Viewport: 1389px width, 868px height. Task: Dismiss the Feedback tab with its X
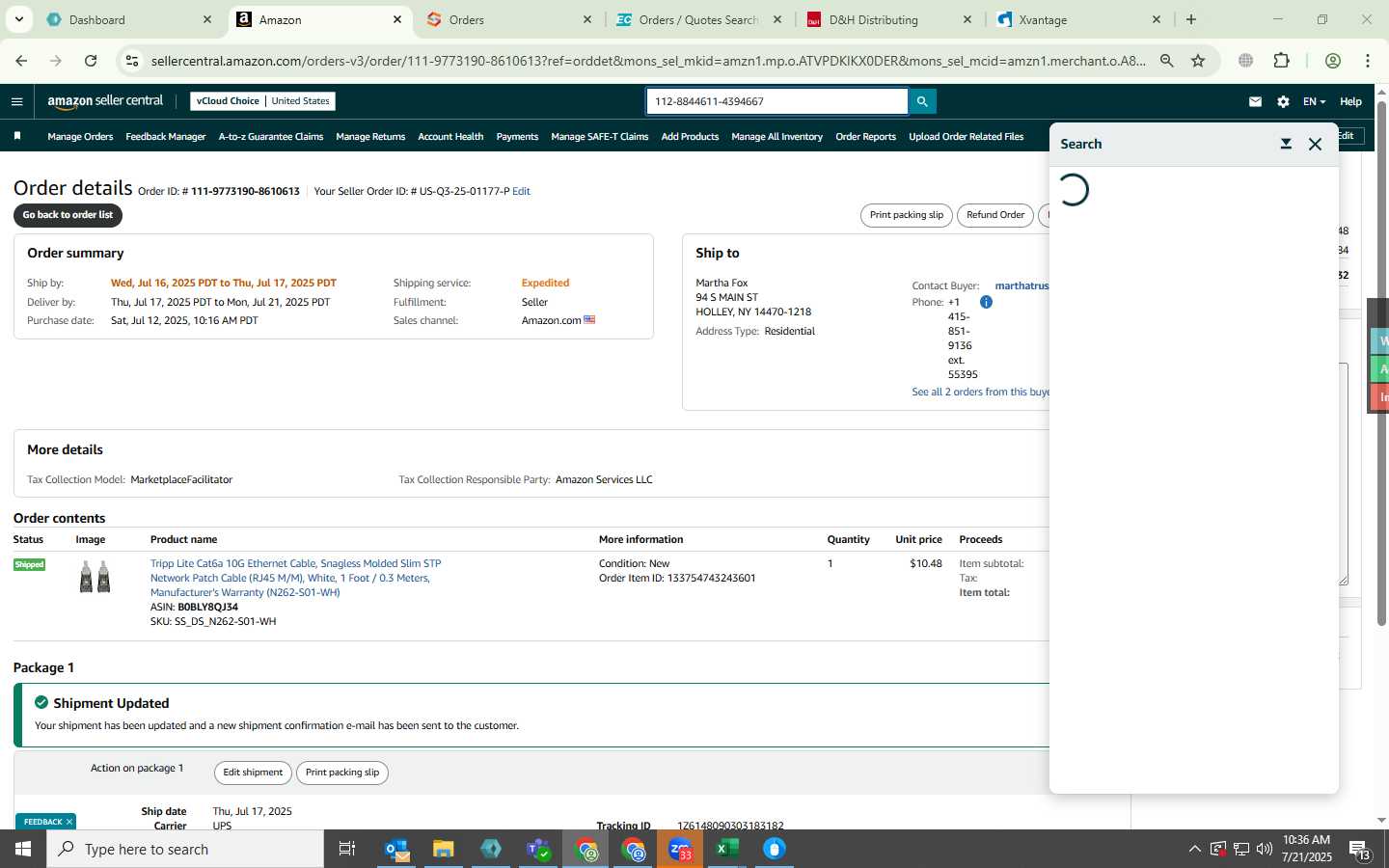pyautogui.click(x=69, y=822)
